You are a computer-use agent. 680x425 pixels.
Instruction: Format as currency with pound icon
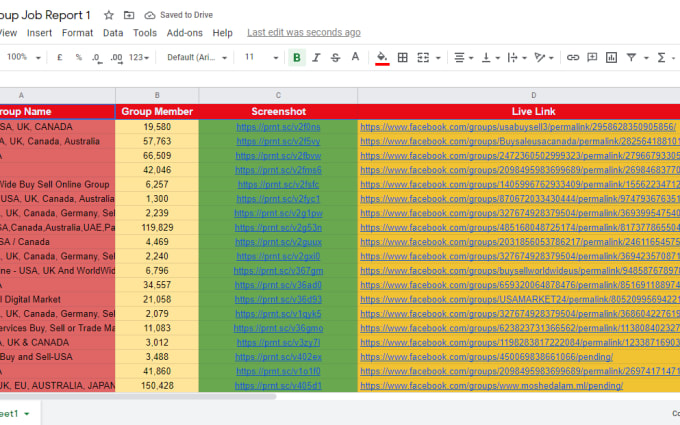[x=59, y=57]
